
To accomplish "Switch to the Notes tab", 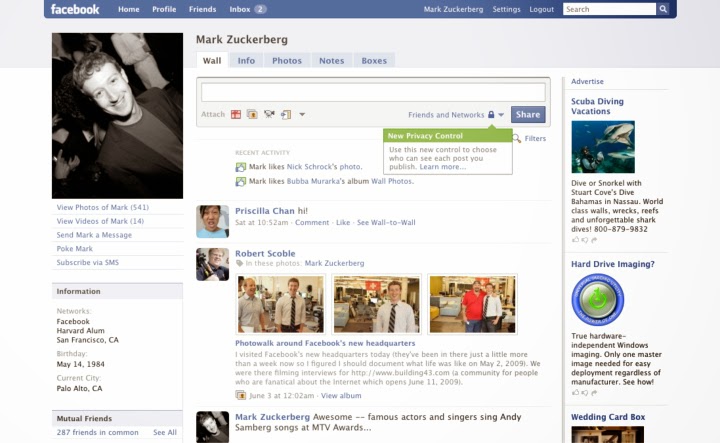I will (332, 60).
